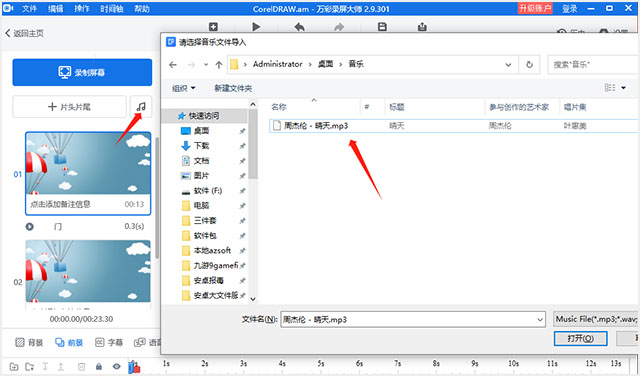Switch to the 字幕 tab

click(x=109, y=342)
